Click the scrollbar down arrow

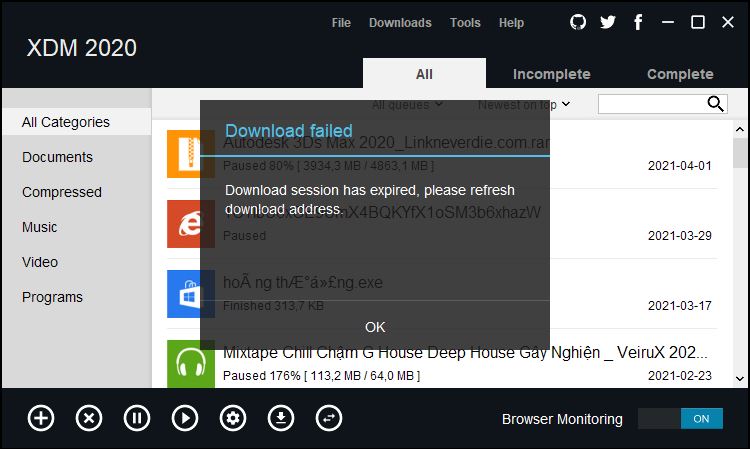coord(740,379)
